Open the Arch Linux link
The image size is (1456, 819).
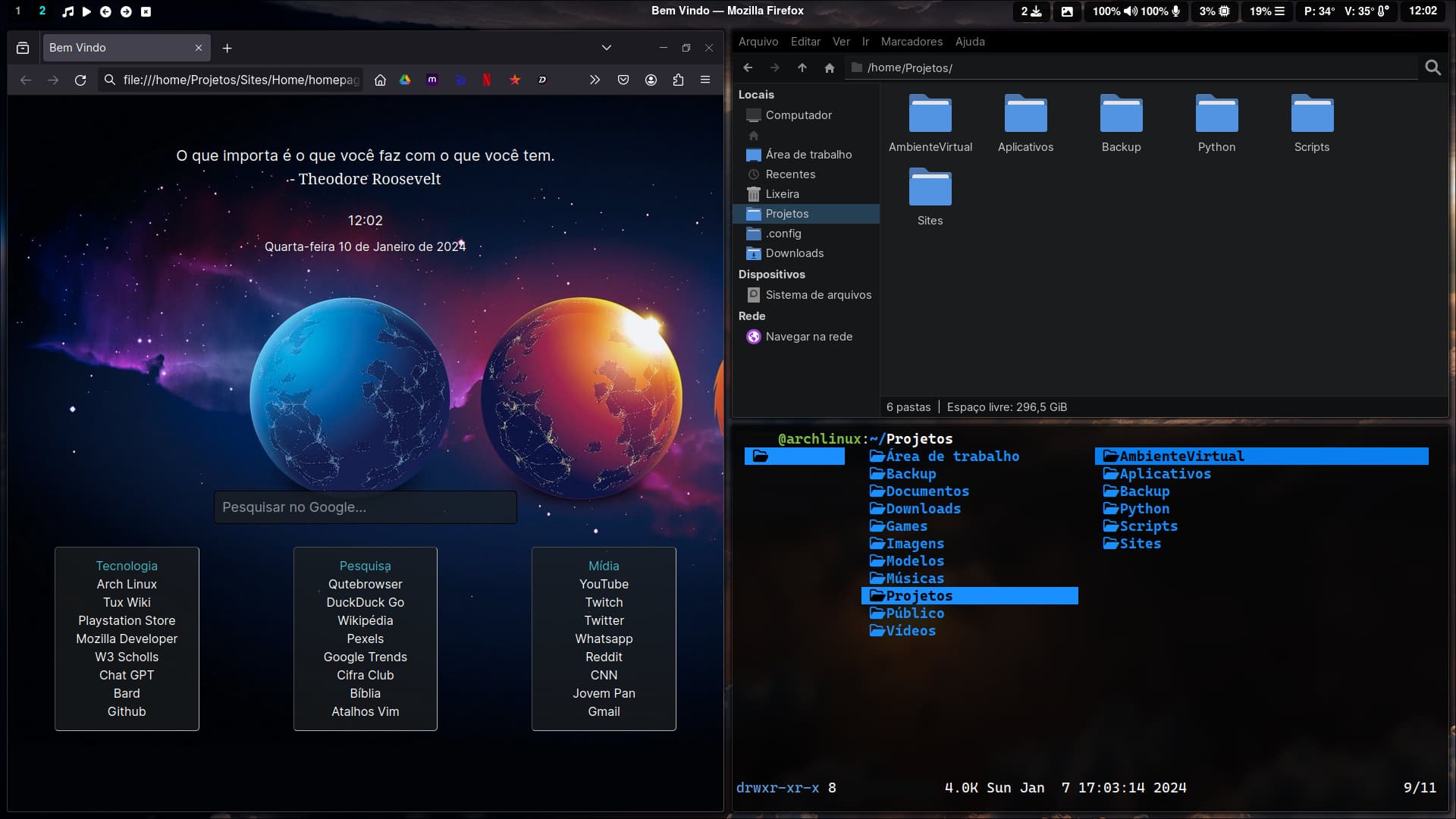click(x=127, y=584)
